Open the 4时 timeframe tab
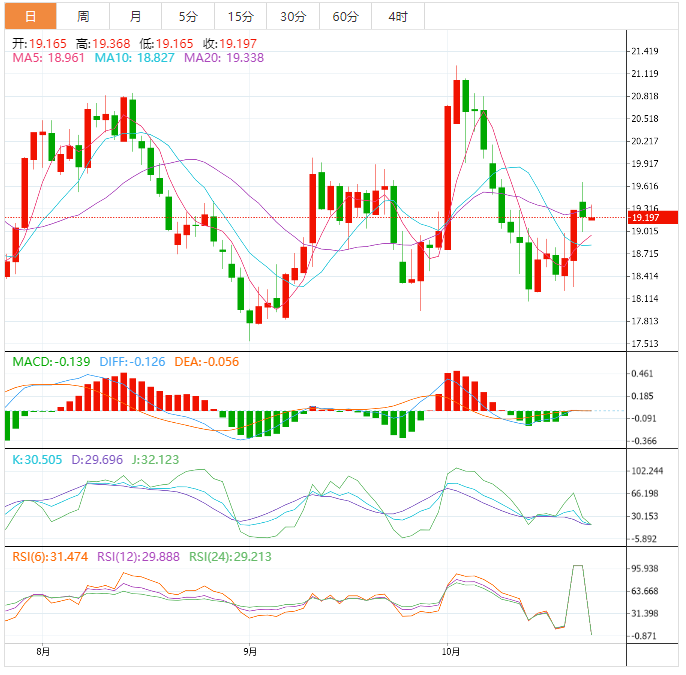This screenshot has width=686, height=675. tap(398, 16)
